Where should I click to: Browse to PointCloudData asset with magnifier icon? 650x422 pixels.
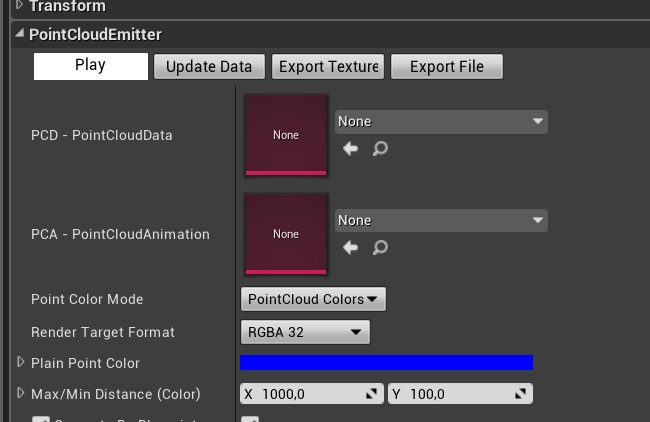pyautogui.click(x=380, y=148)
